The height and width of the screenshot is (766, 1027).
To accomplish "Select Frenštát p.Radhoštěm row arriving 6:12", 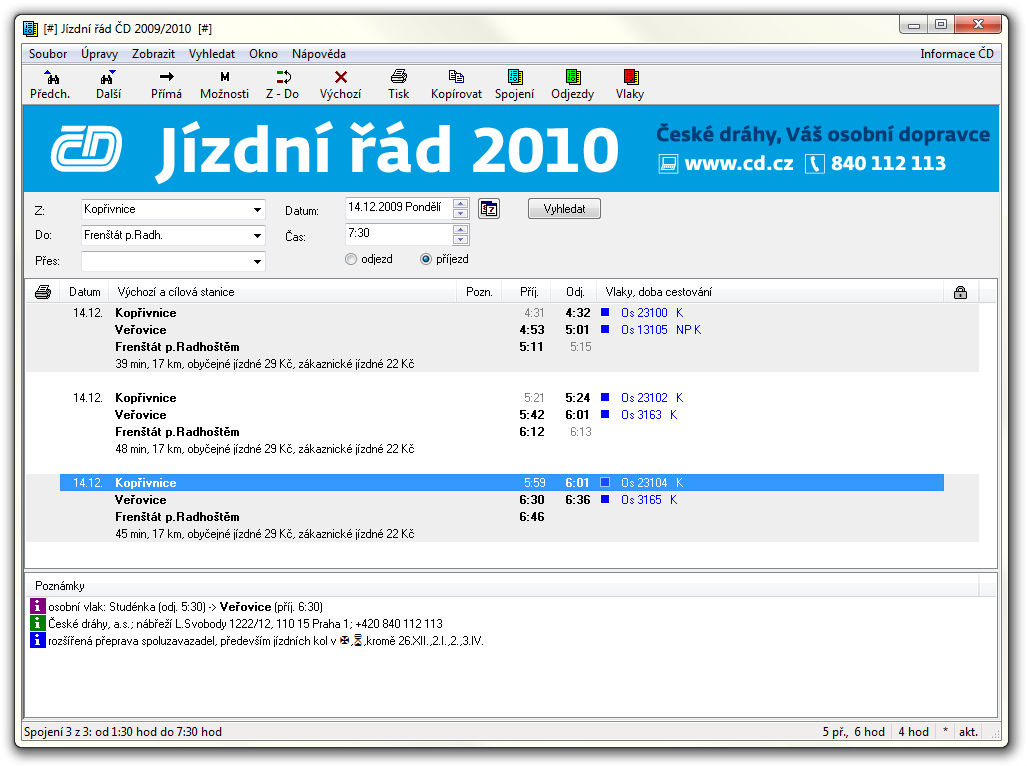I will coord(502,431).
